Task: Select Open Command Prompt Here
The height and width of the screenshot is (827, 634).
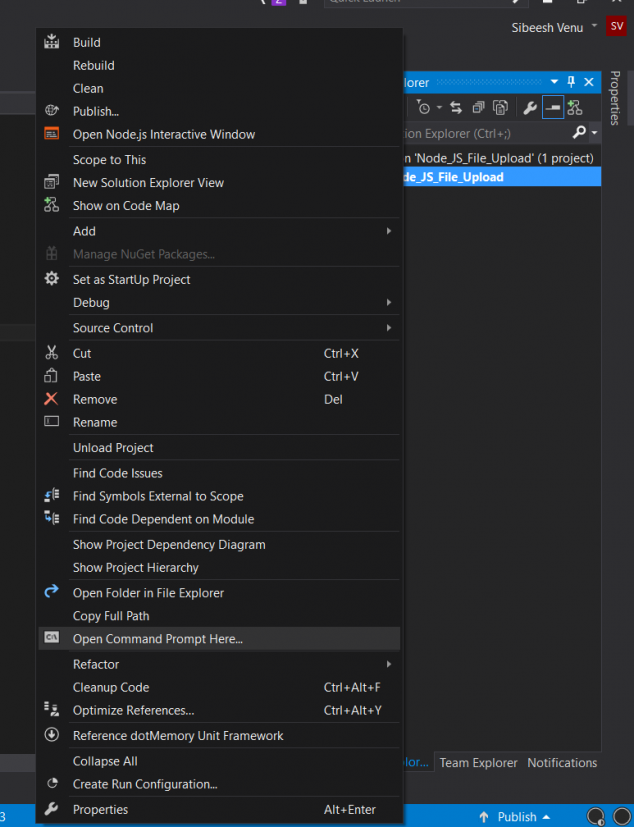Action: [x=158, y=638]
